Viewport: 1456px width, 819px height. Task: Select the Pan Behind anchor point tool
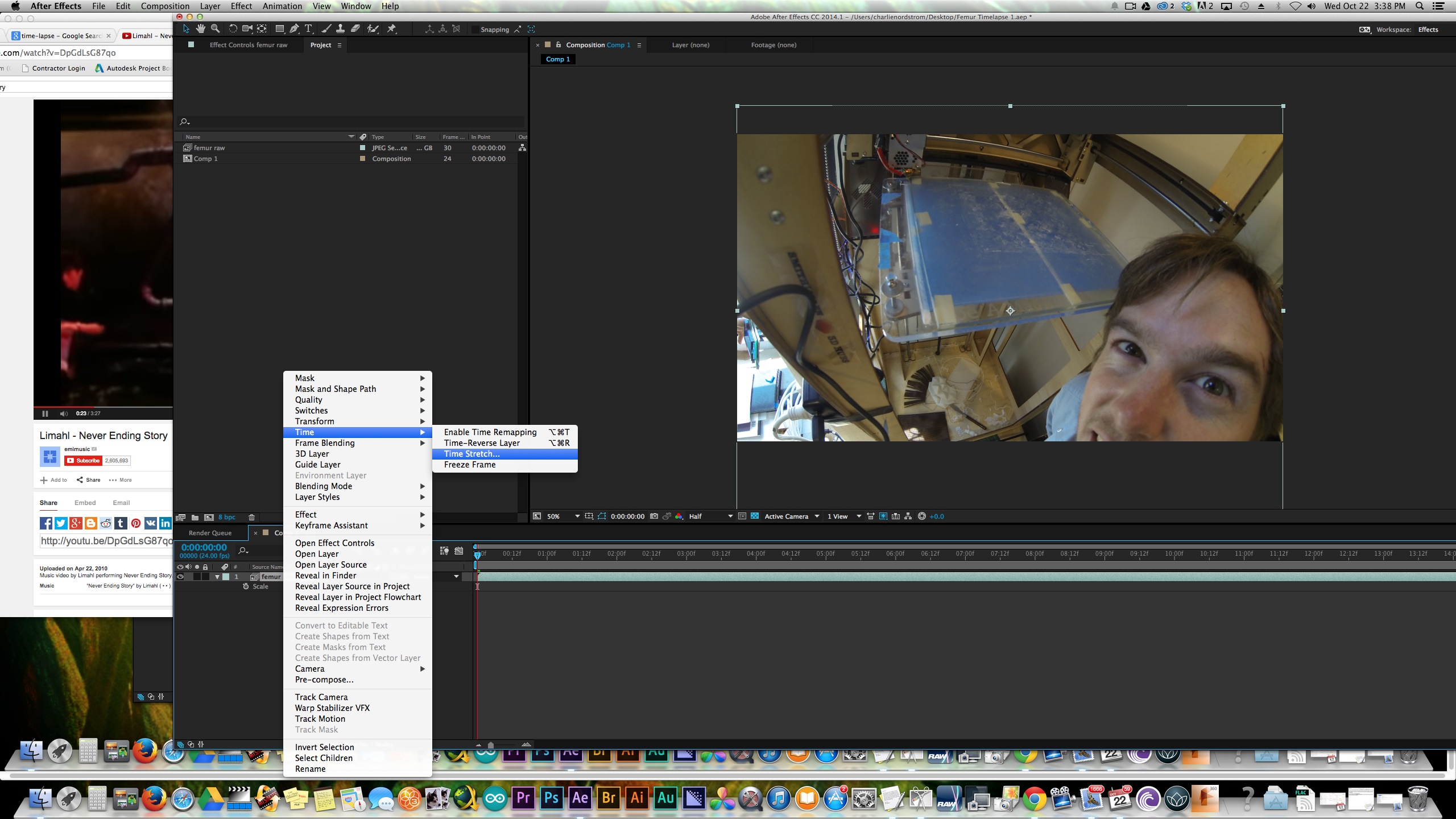coord(262,29)
